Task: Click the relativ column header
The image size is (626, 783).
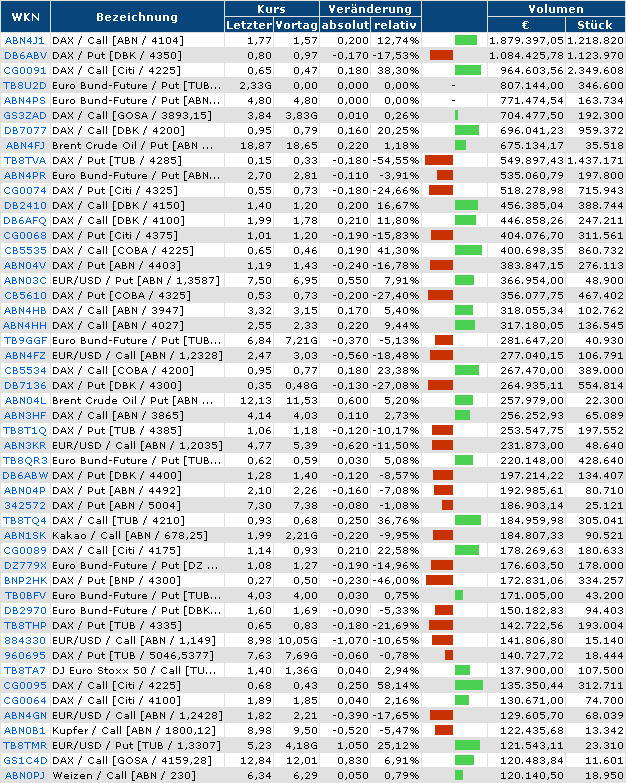Action: coord(395,25)
